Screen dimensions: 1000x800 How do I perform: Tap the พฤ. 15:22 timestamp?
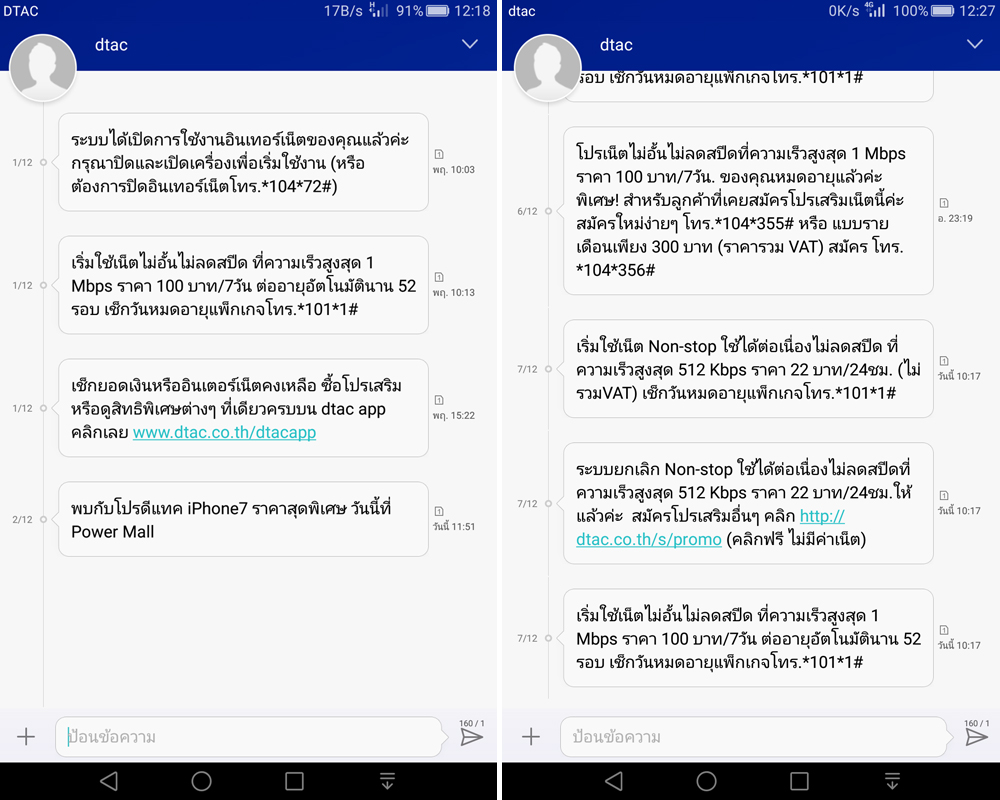coord(453,415)
